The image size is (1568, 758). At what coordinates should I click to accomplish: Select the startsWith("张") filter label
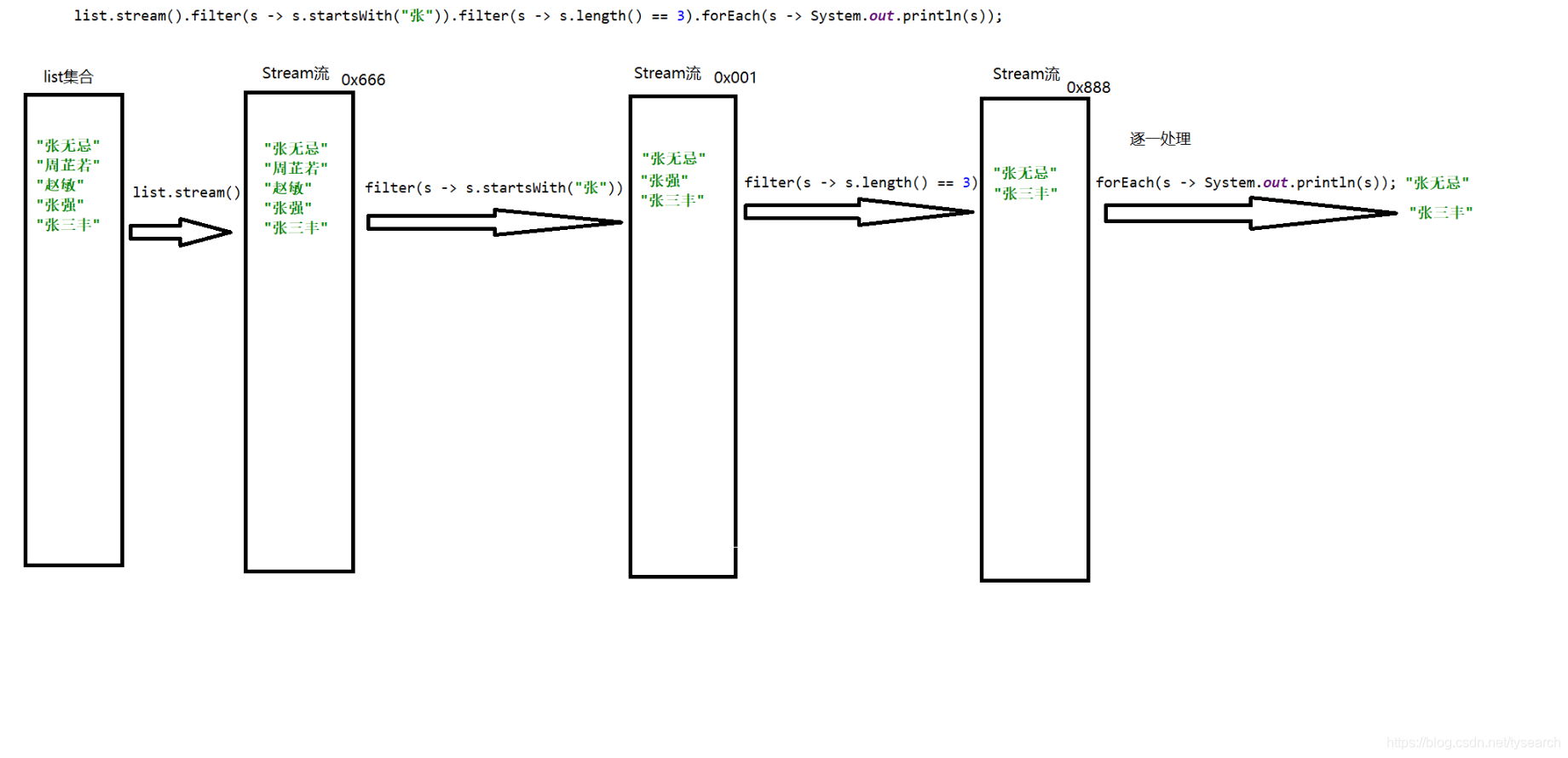[494, 187]
